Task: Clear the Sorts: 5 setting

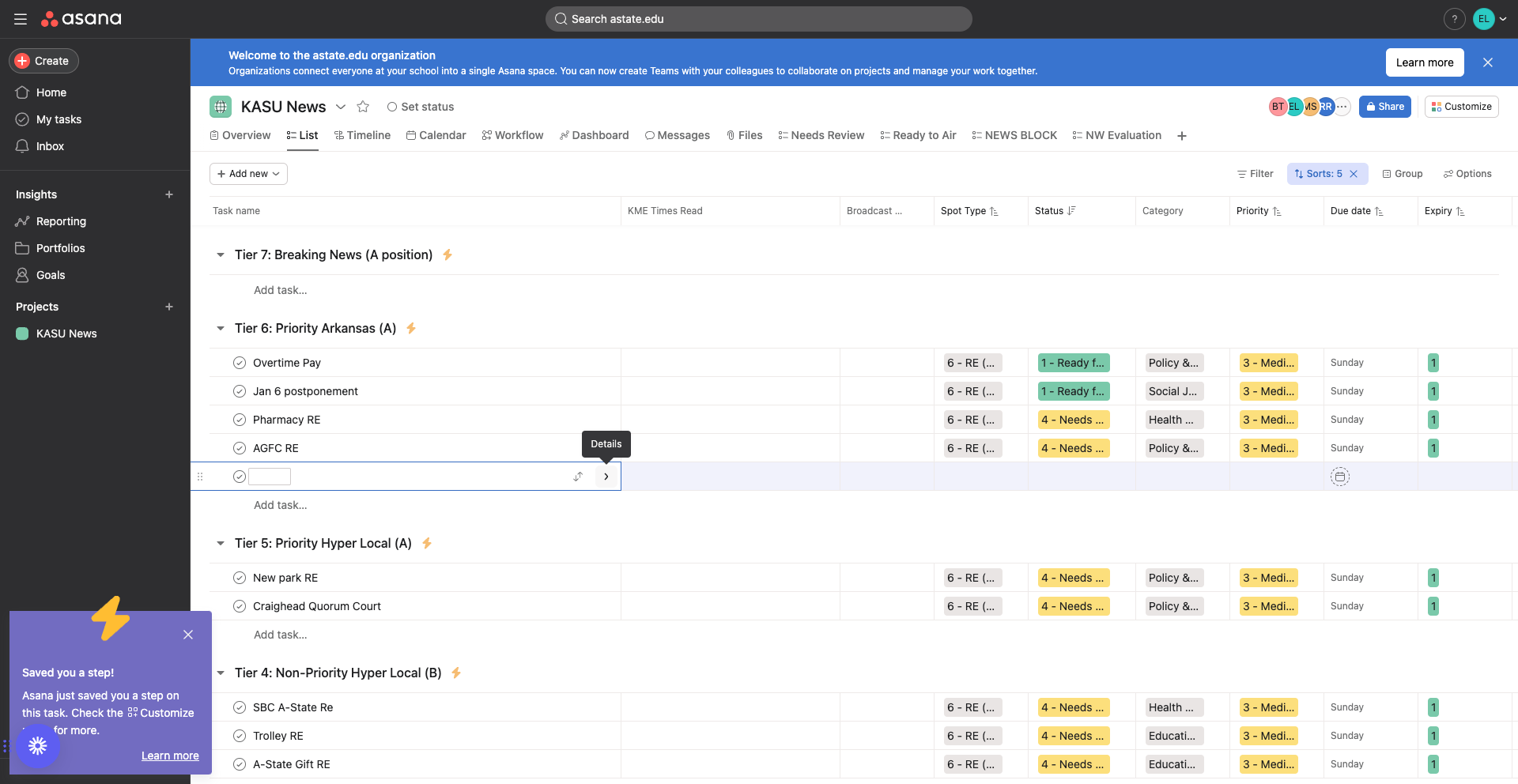Action: [1354, 174]
